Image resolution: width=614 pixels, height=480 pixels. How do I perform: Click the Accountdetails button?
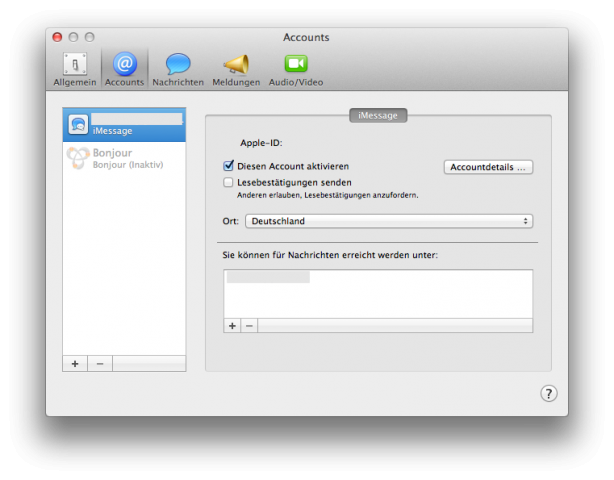(488, 167)
